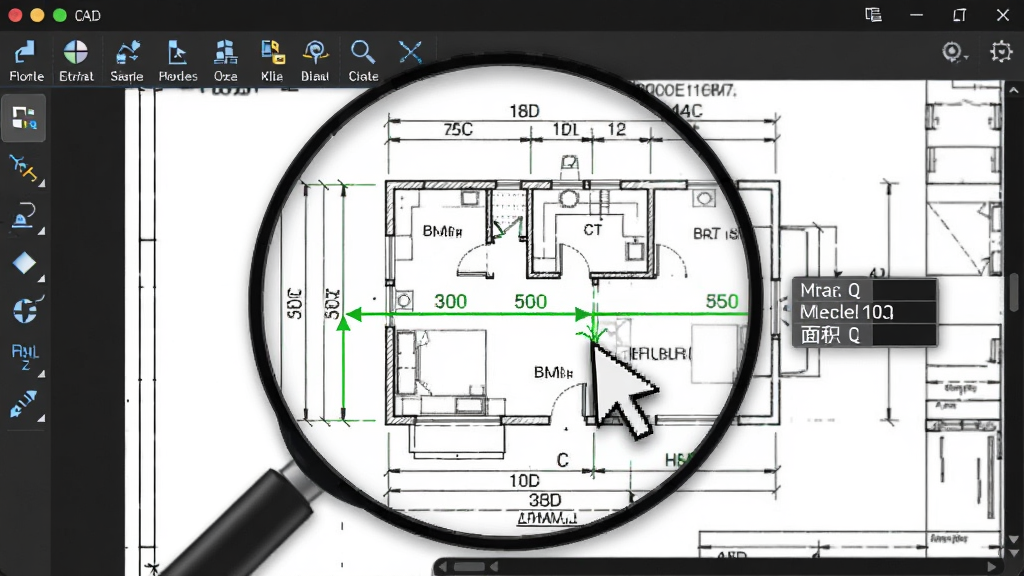Select the stamp tool in left sidebar
Viewport: 1024px width, 576px height.
pyautogui.click(x=23, y=216)
